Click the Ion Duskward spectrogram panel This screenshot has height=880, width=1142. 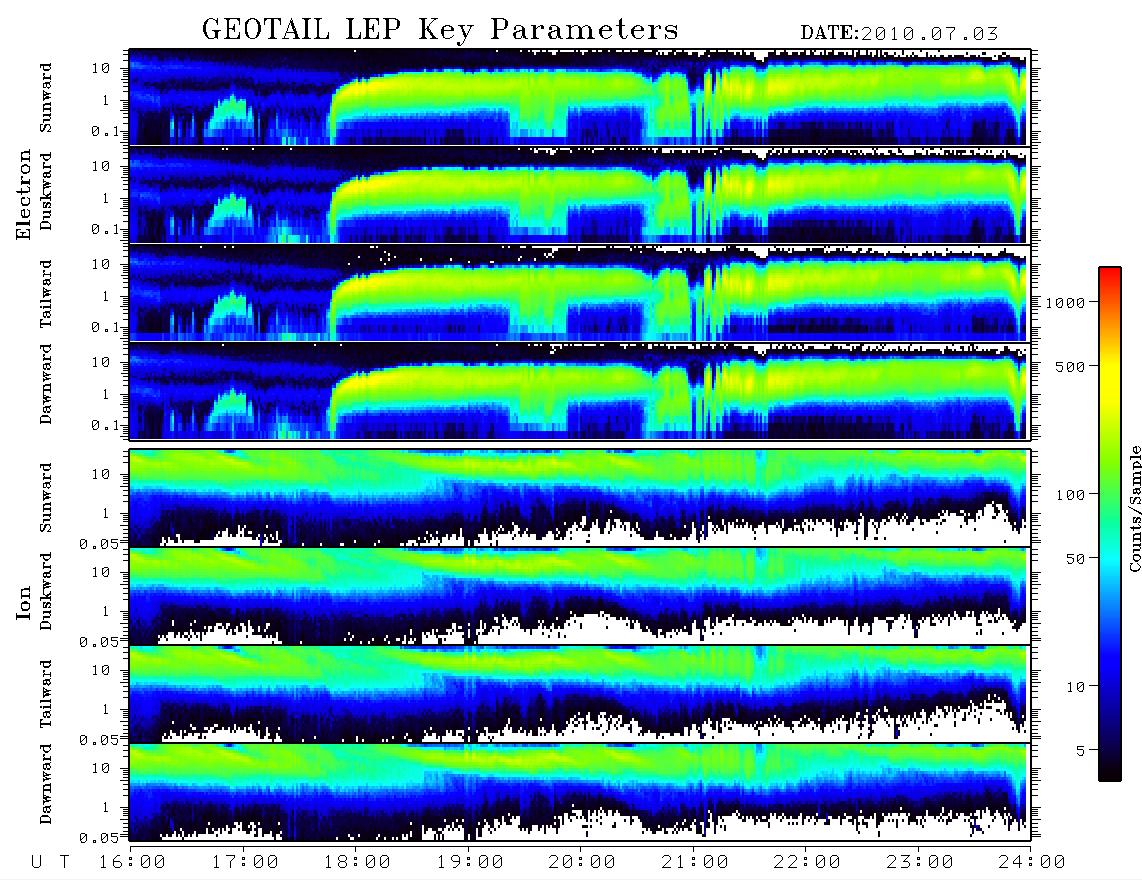579,597
